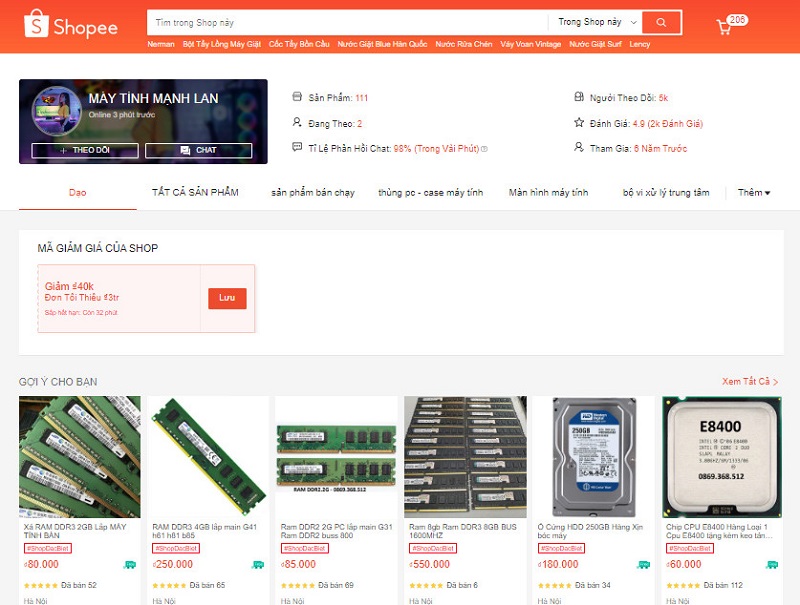The width and height of the screenshot is (800, 605).
Task: Click the shop avatar of Máy Tính Mạnh Lan
Action: pyautogui.click(x=57, y=111)
